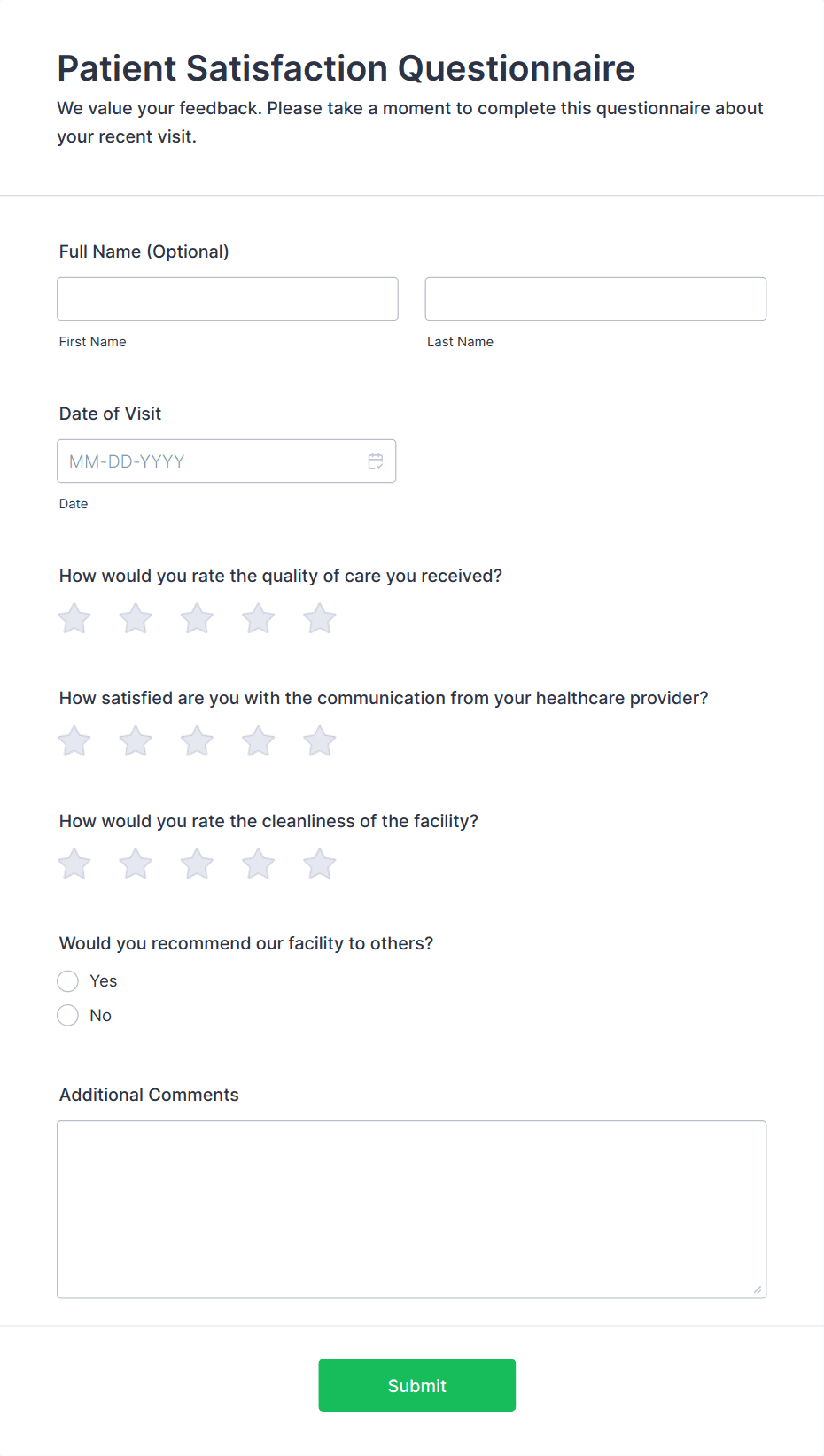Viewport: 824px width, 1456px height.
Task: Rate facility cleanliness five stars
Action: pyautogui.click(x=319, y=864)
